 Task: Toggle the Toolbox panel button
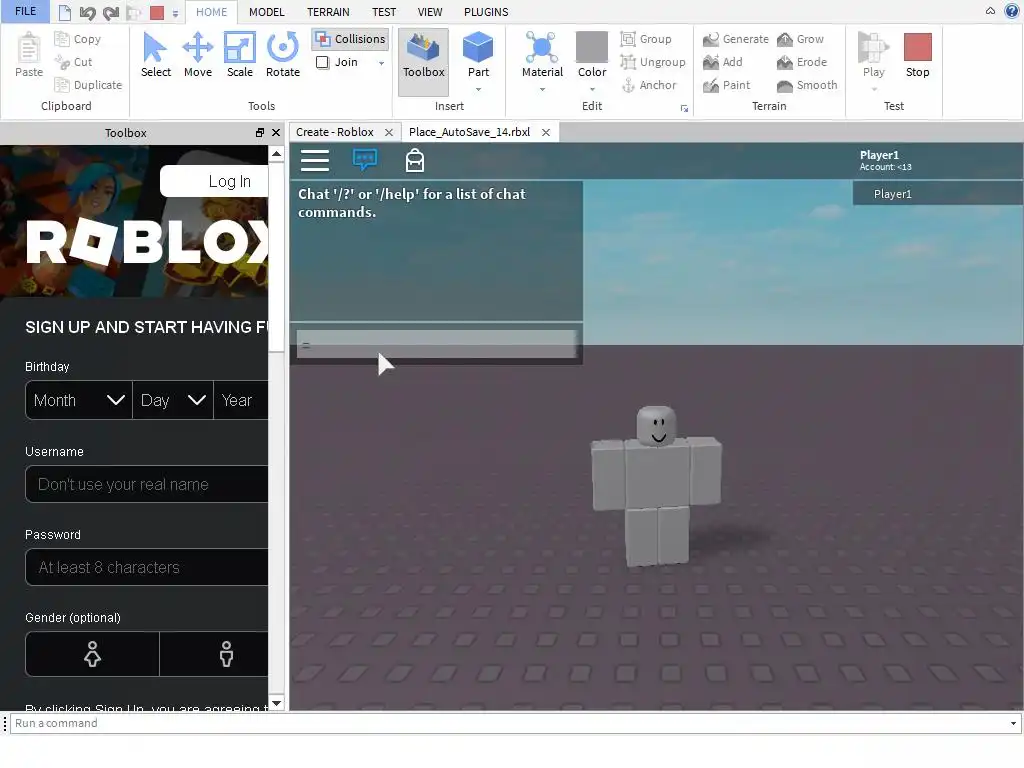tap(423, 60)
